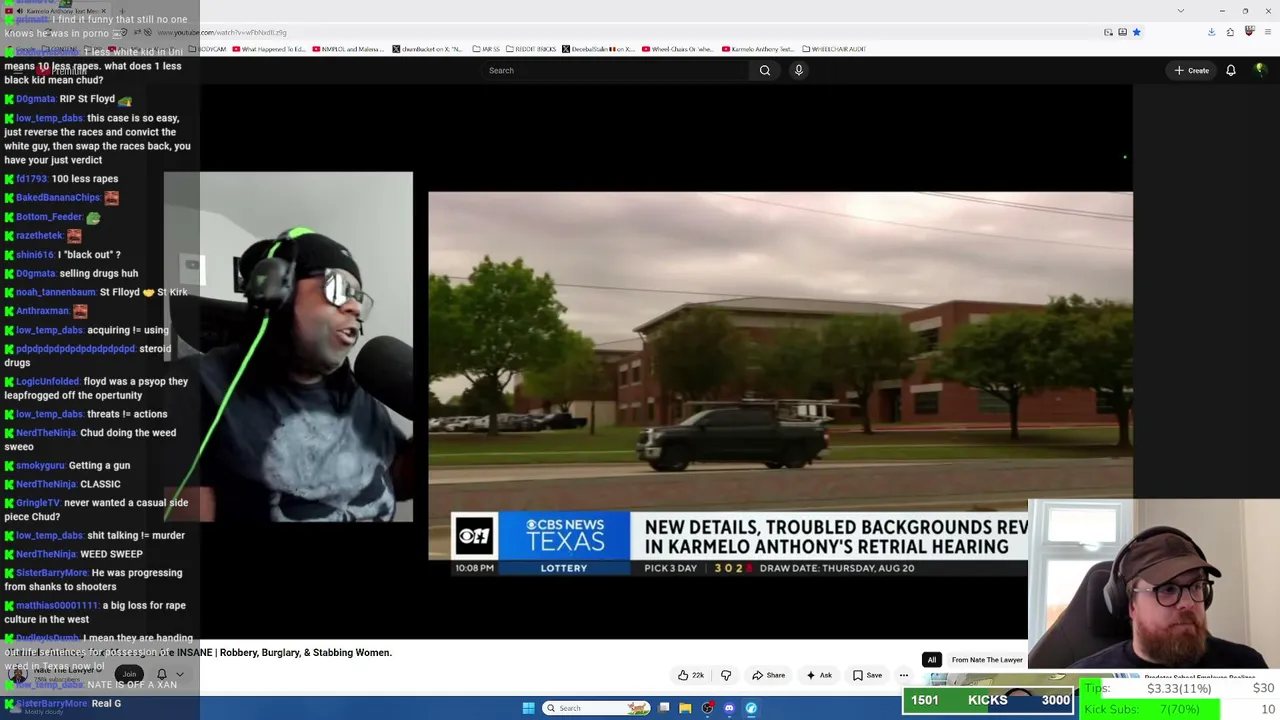Open the WHEELCHAIR AUDIT bookmark
Image resolution: width=1280 pixels, height=720 pixels.
click(x=833, y=49)
